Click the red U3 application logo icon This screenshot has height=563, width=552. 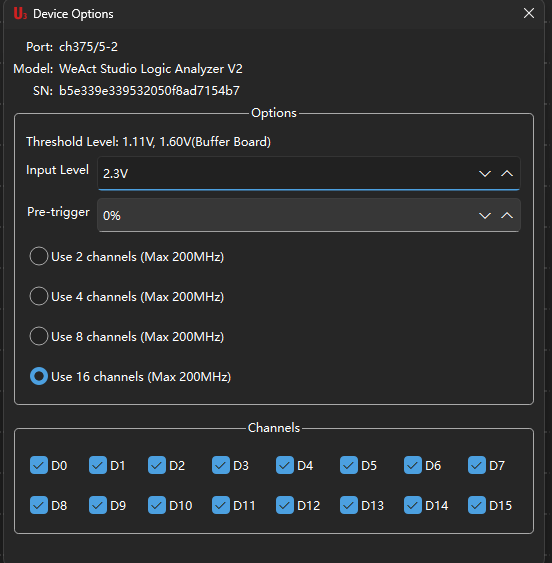pos(20,14)
